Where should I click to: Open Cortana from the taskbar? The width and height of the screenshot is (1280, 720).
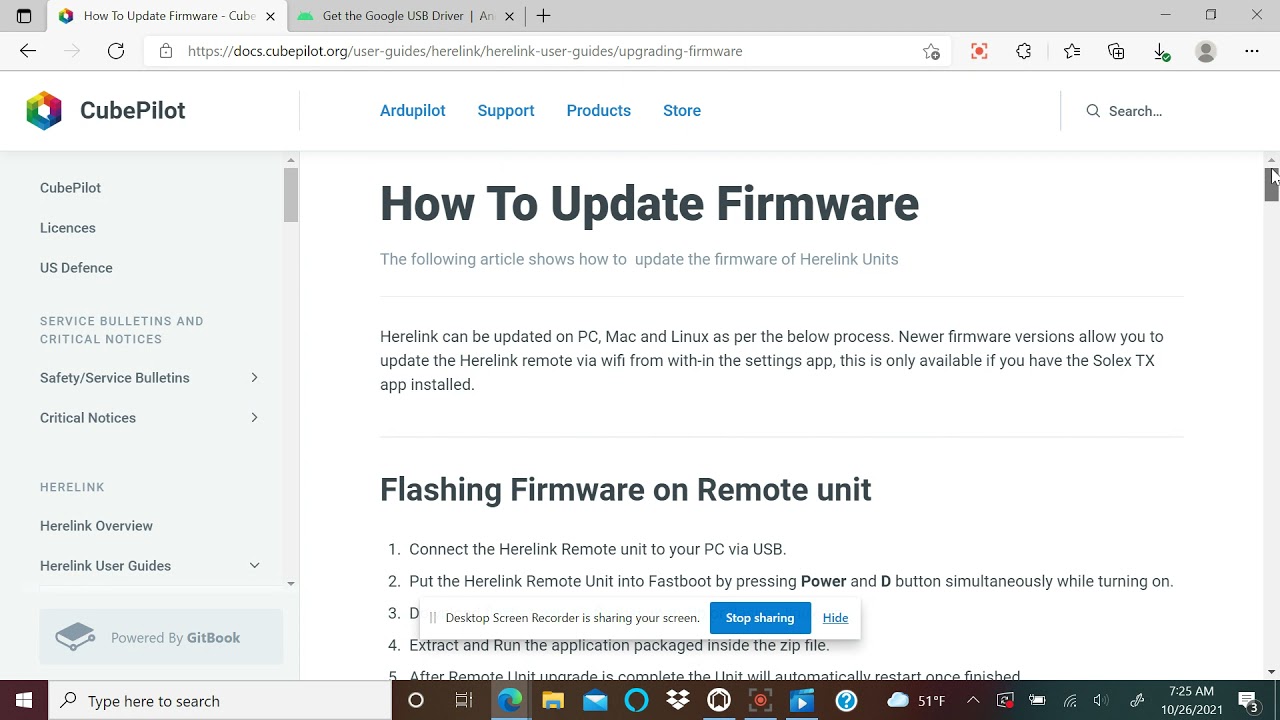point(416,701)
